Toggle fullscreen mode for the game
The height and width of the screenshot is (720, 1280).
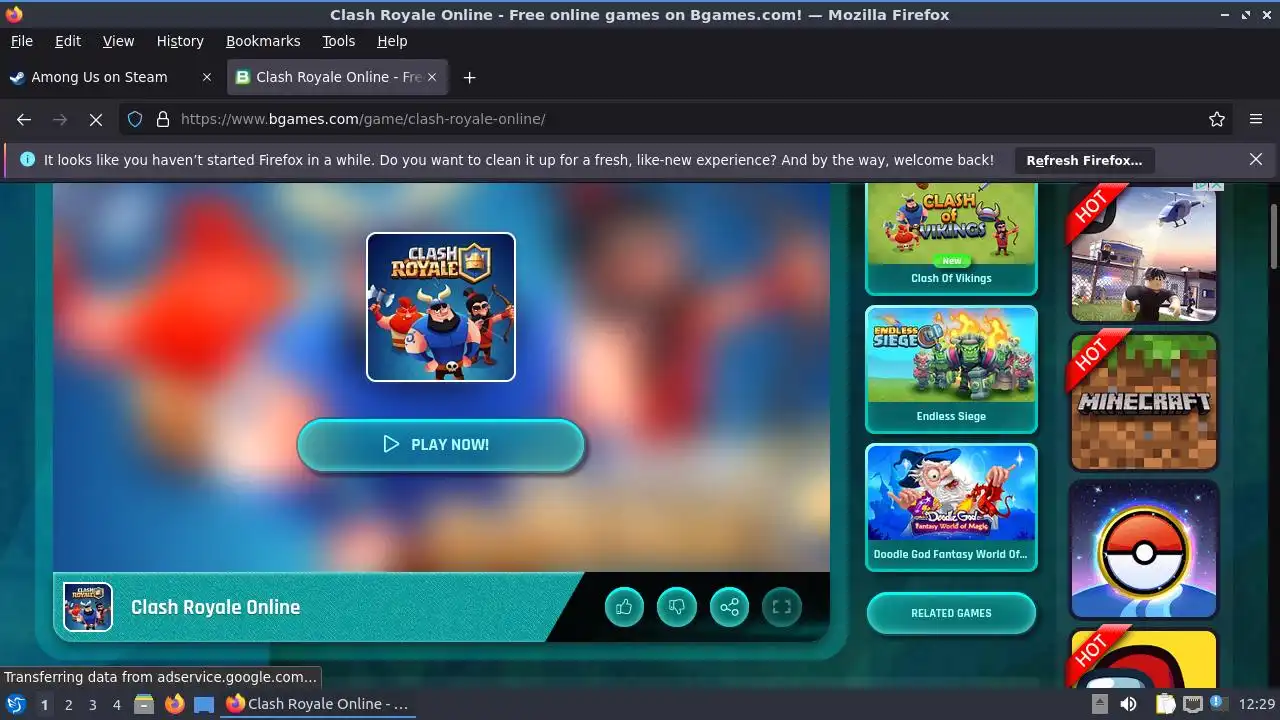click(782, 607)
